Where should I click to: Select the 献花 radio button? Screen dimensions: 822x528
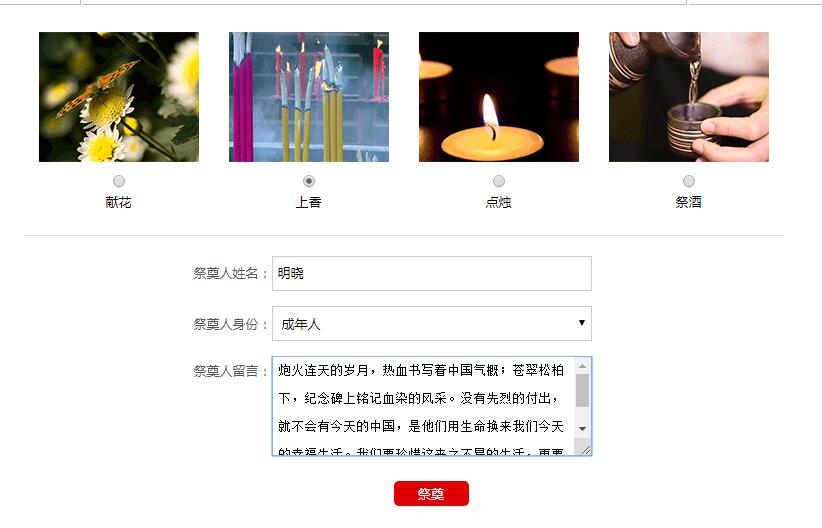(119, 181)
